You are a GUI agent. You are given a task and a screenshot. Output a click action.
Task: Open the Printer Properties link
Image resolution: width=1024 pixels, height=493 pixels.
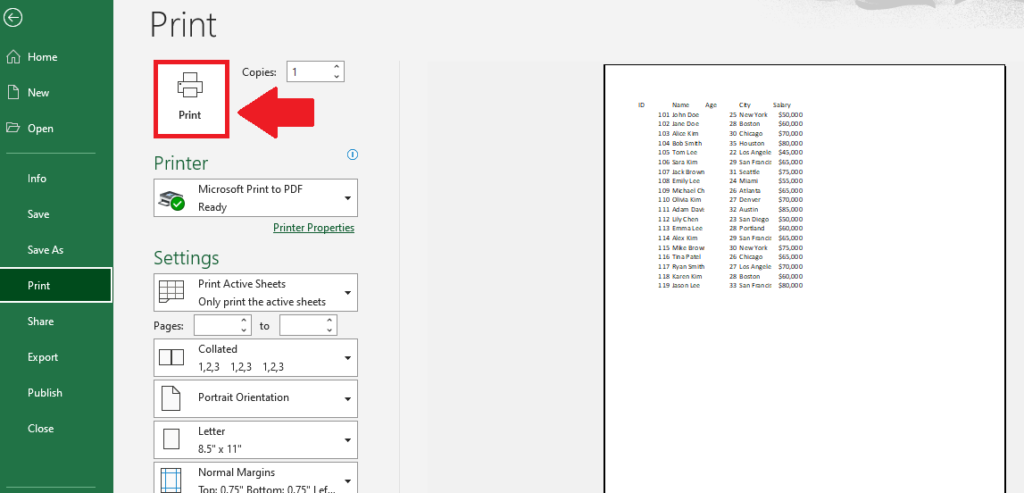[313, 228]
